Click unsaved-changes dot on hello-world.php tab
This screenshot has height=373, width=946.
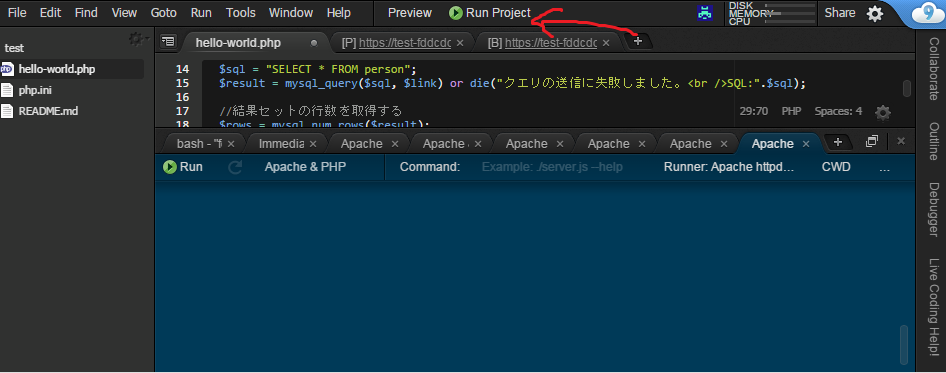point(313,43)
